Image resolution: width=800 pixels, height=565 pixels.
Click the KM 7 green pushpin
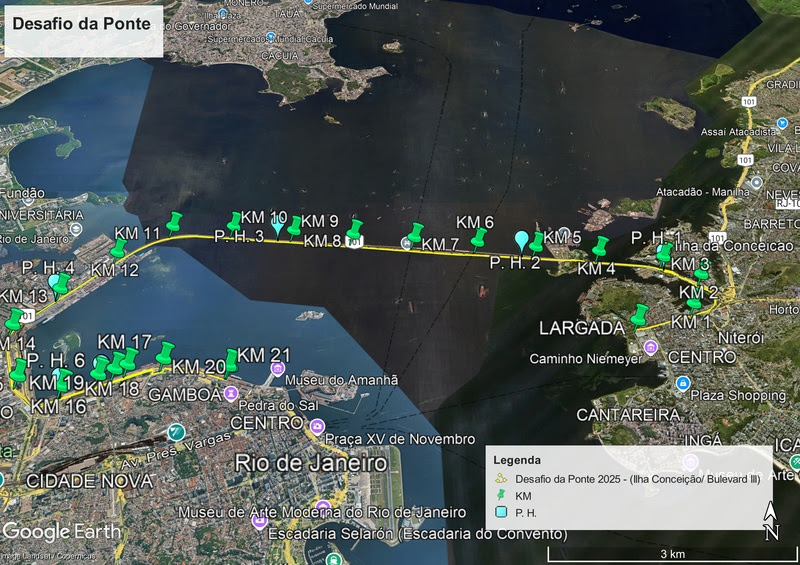point(415,233)
